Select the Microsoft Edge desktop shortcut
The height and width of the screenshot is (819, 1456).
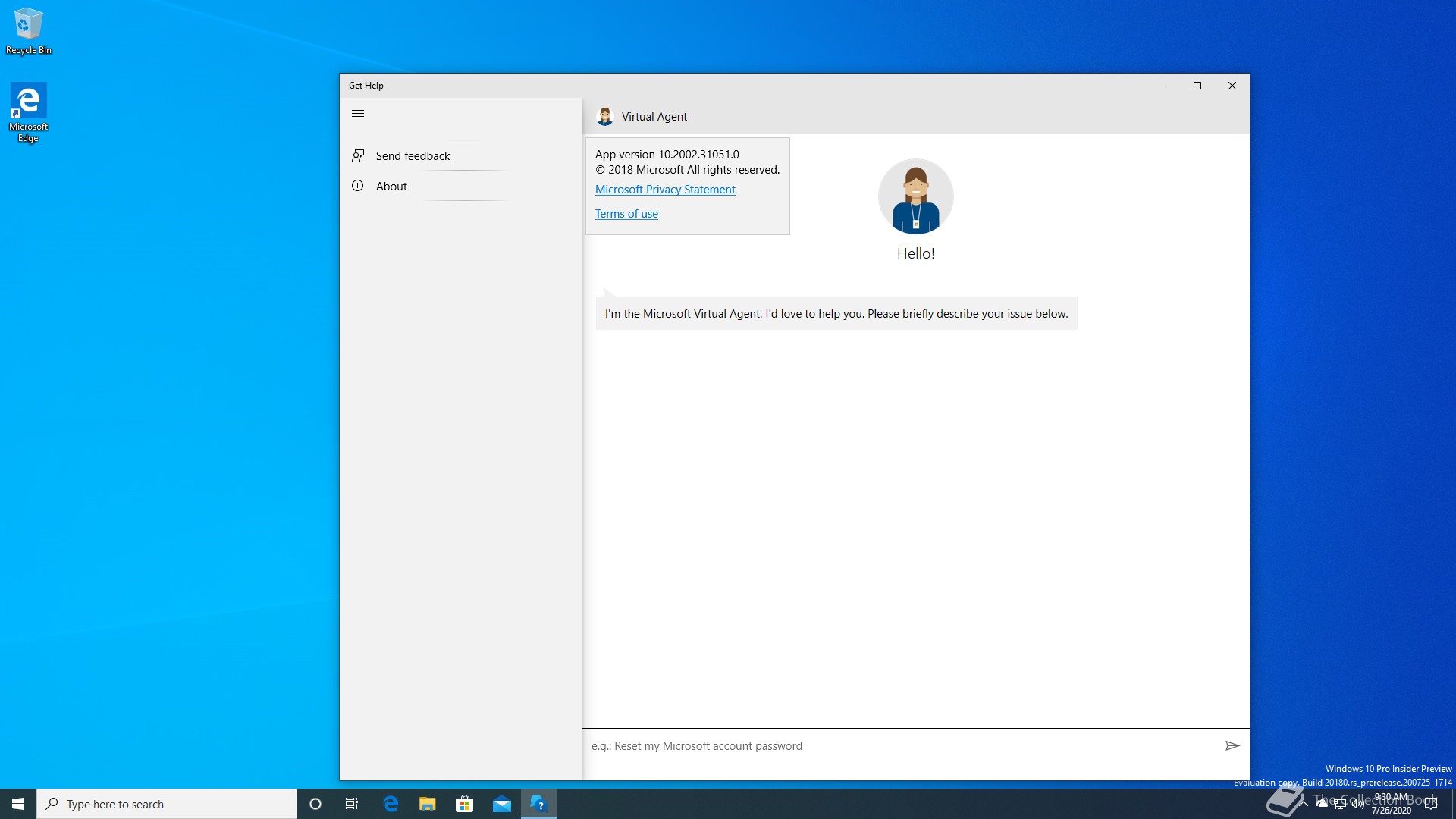(x=29, y=112)
